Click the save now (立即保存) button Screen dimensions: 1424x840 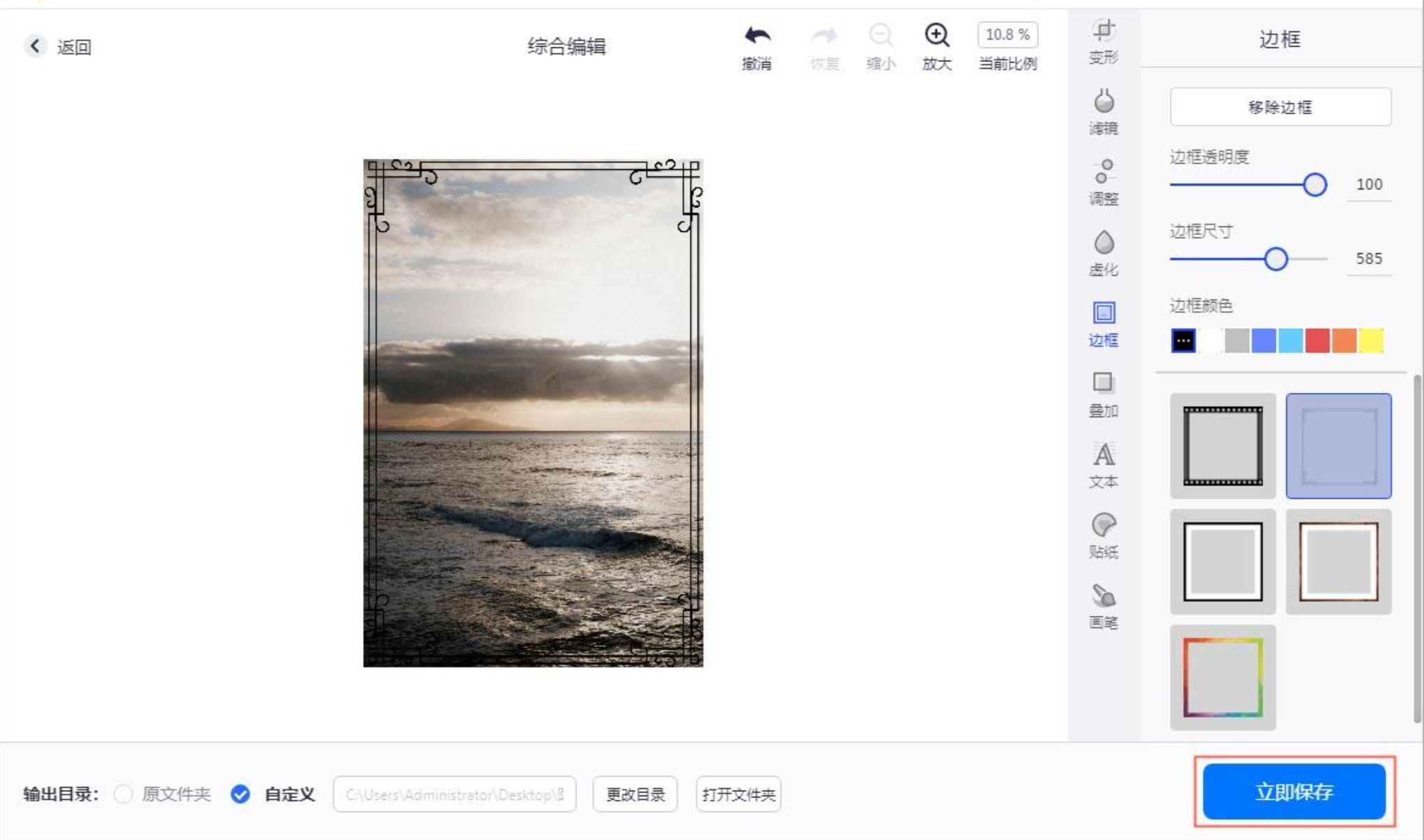point(1294,791)
